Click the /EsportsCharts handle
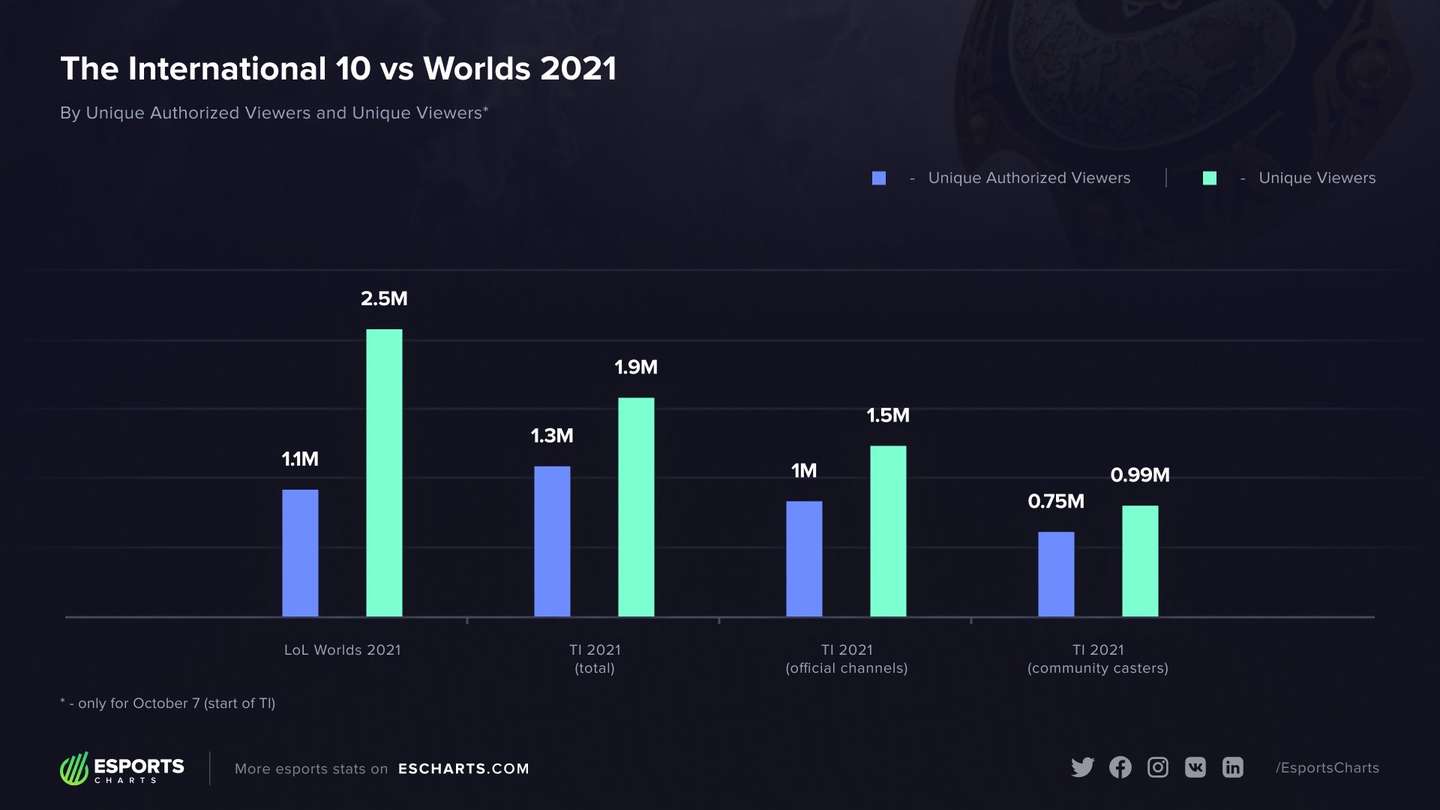 click(1327, 768)
